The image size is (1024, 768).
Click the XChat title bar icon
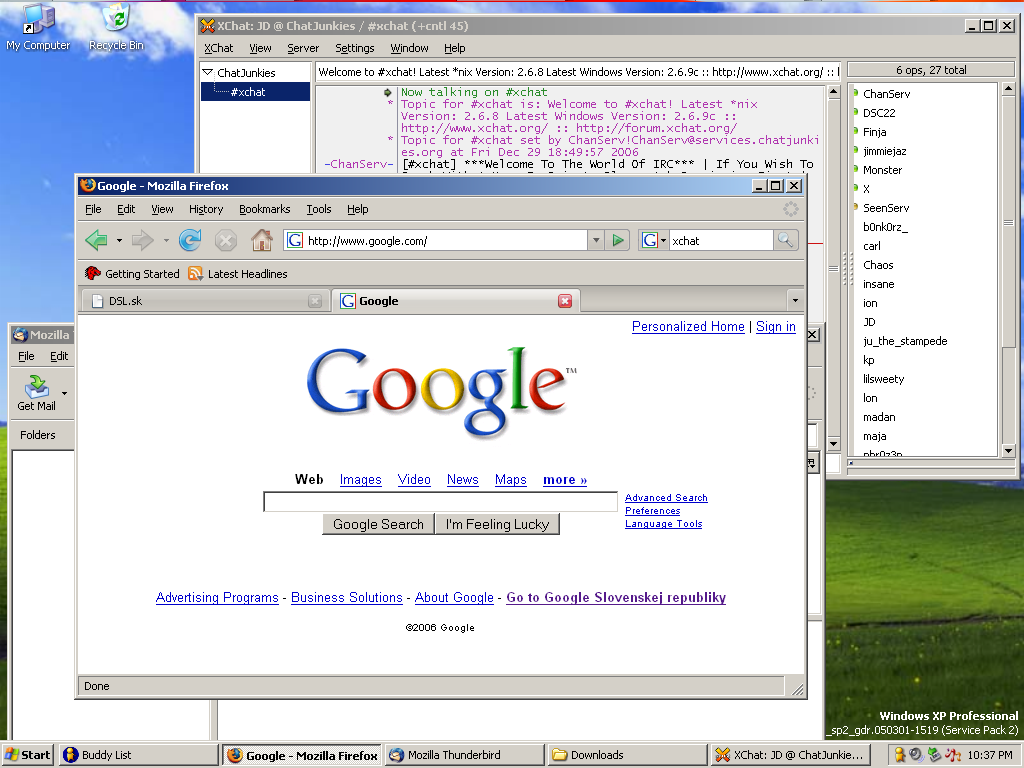(207, 26)
